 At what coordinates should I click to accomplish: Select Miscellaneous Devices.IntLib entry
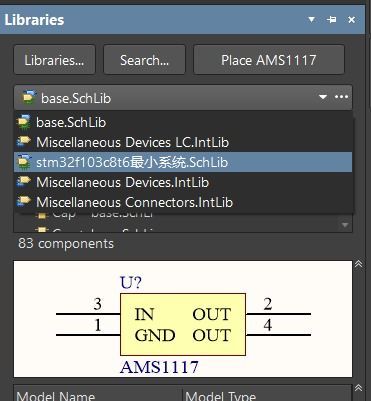click(183, 182)
